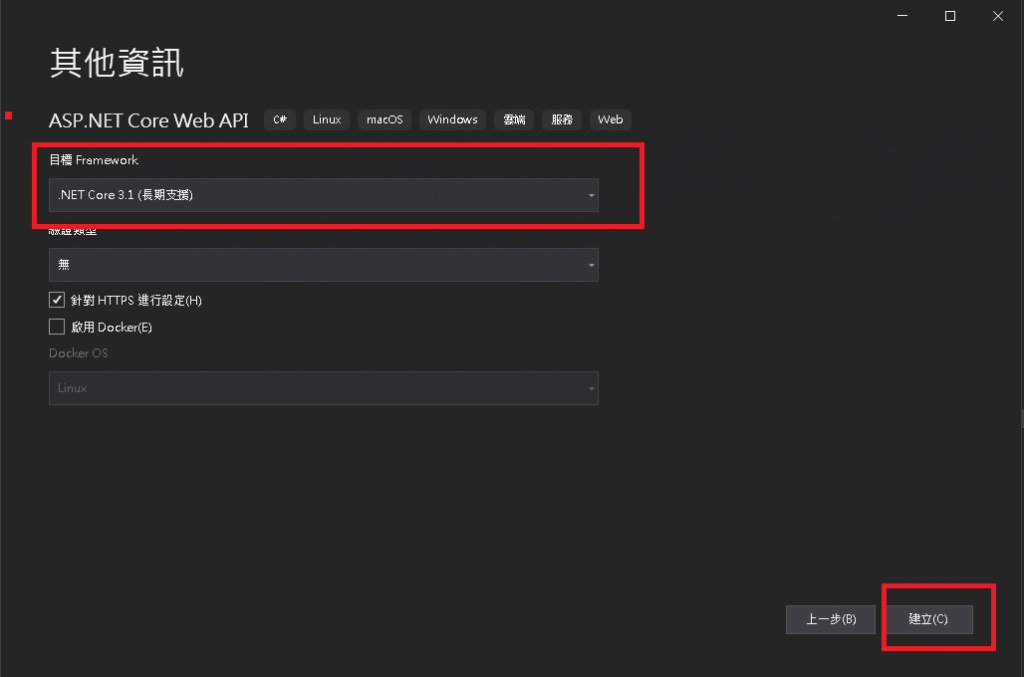The width and height of the screenshot is (1024, 677).
Task: Click the 建立(C) button
Action: pyautogui.click(x=929, y=619)
